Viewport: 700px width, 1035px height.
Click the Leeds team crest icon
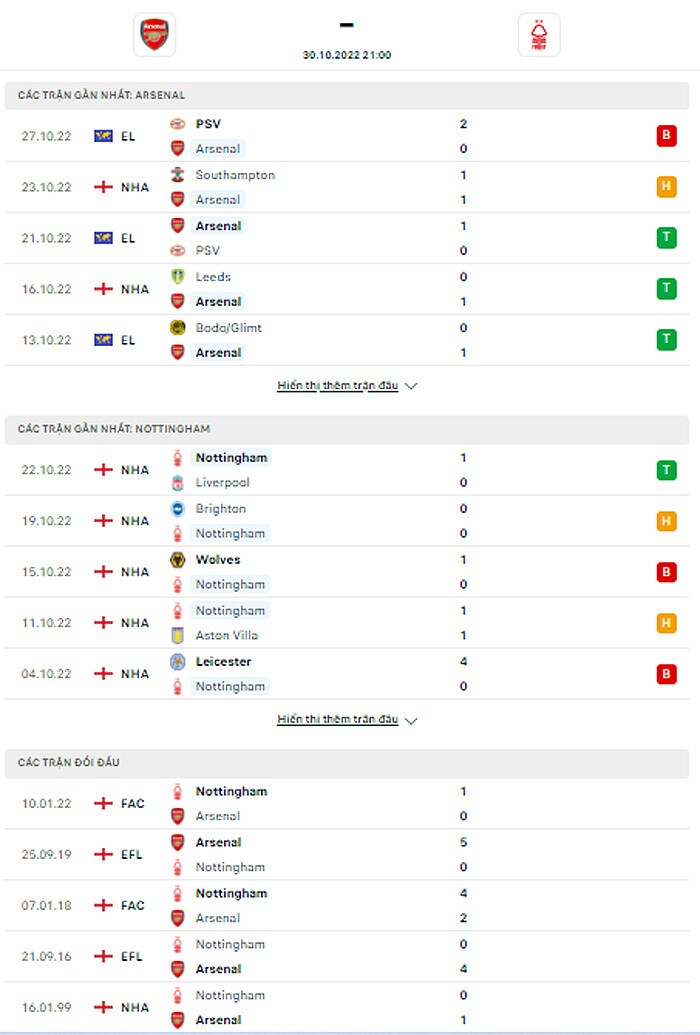178,277
